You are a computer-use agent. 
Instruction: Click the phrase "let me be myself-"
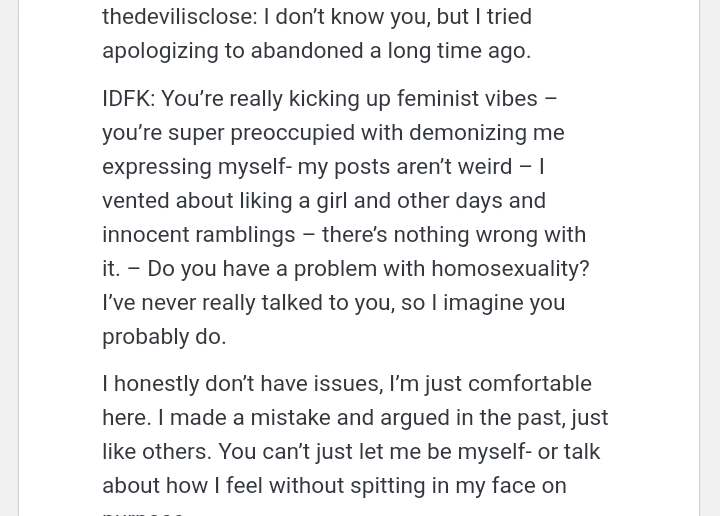click(445, 452)
